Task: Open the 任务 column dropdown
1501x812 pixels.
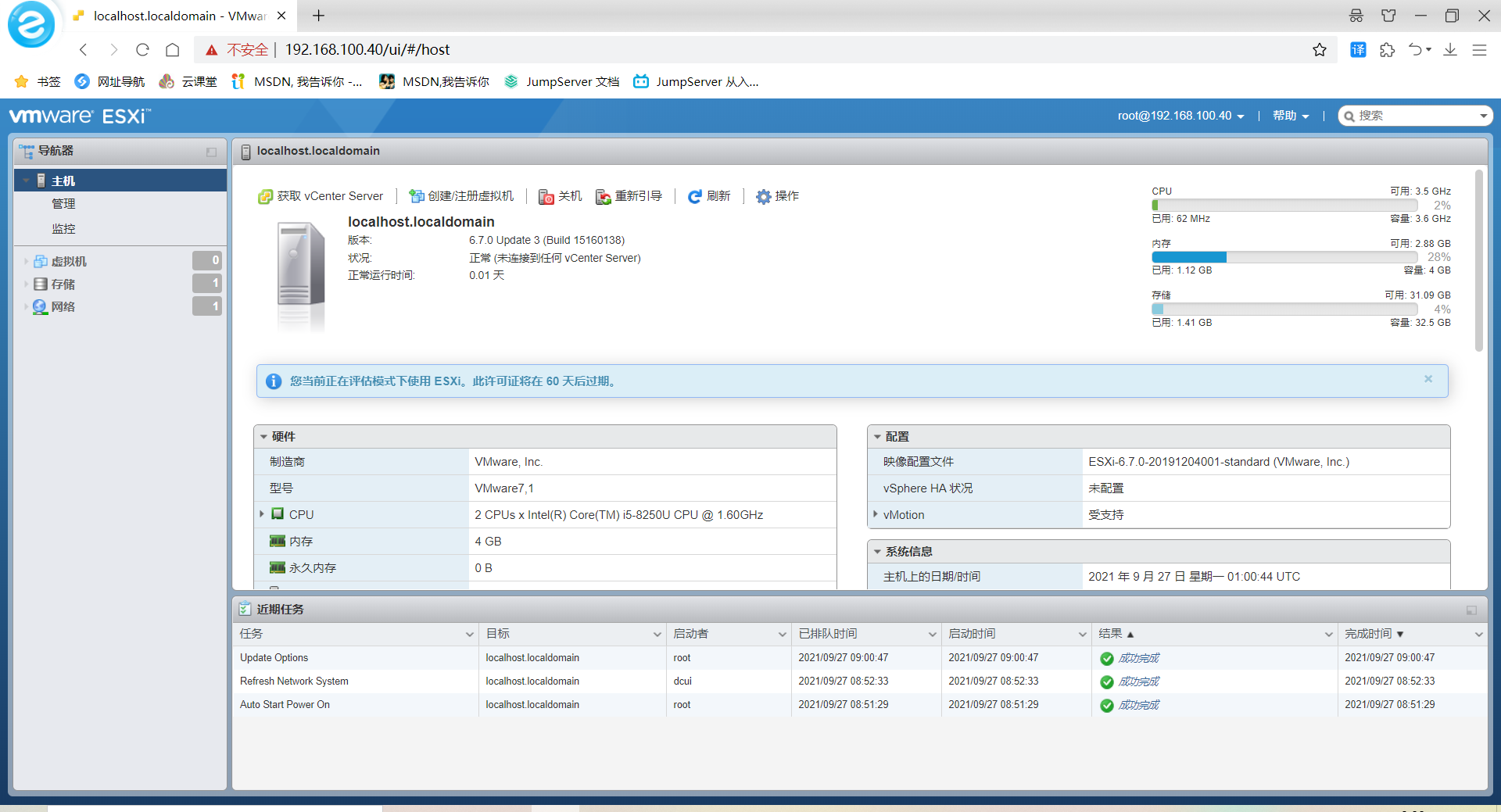Action: [x=469, y=634]
